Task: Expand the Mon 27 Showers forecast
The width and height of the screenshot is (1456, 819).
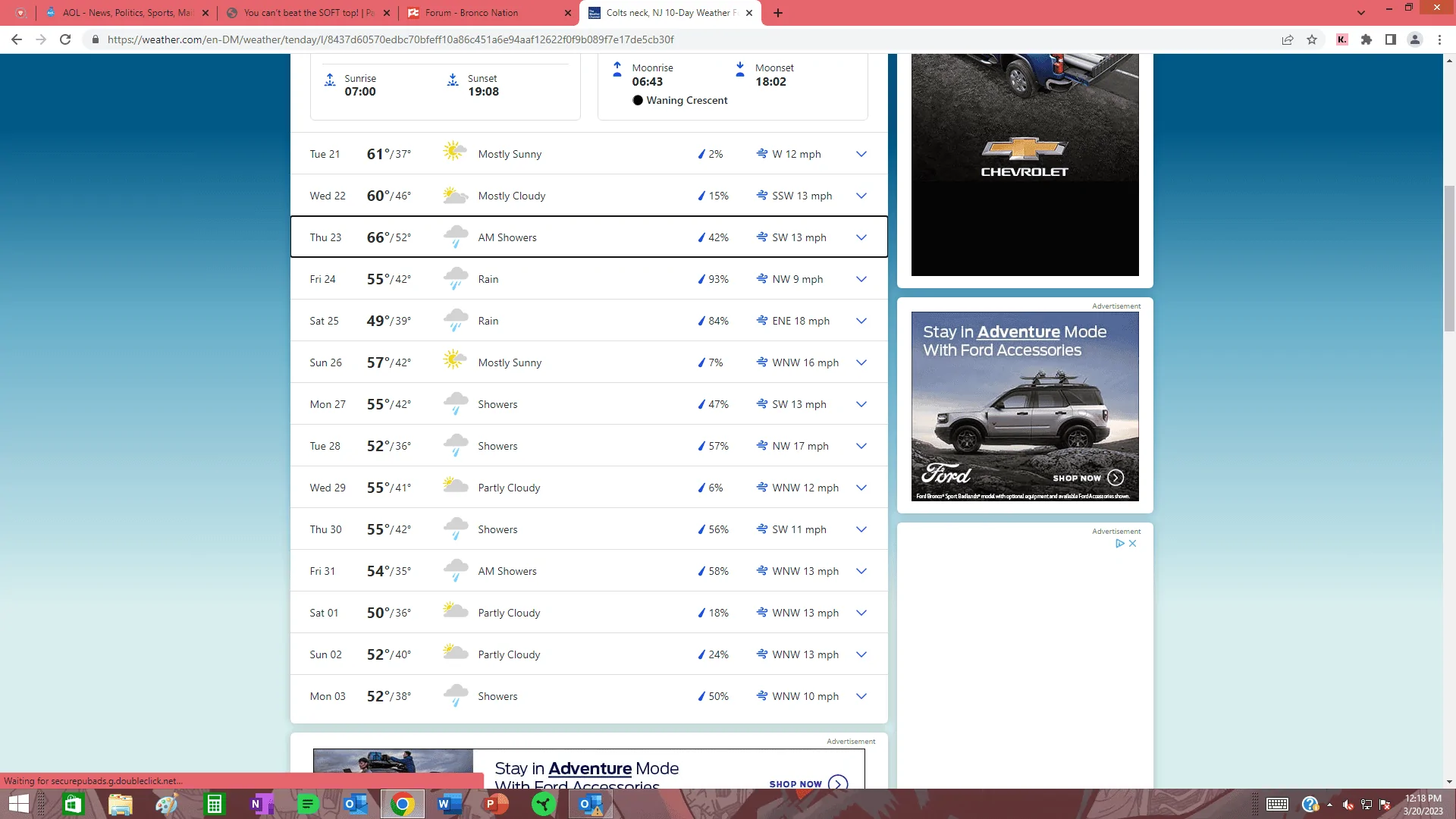Action: [861, 404]
